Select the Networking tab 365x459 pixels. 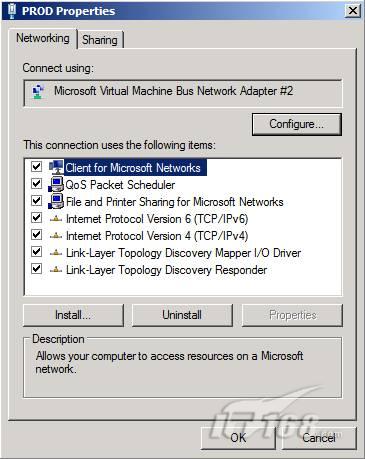coord(43,38)
